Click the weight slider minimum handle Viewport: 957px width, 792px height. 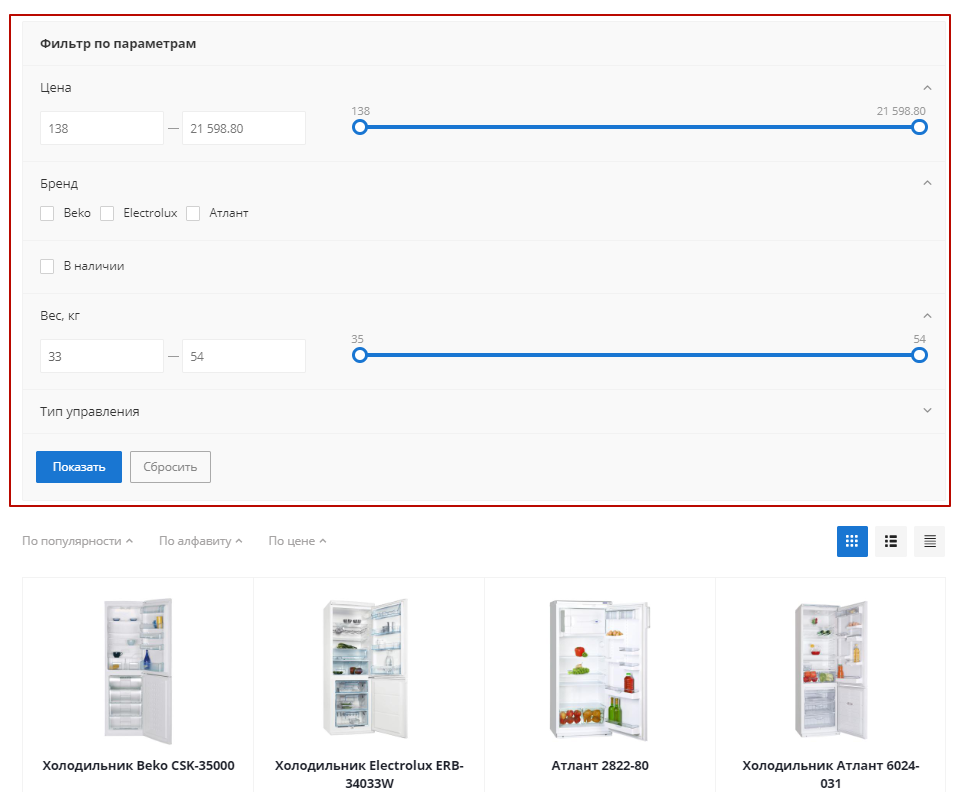[360, 355]
